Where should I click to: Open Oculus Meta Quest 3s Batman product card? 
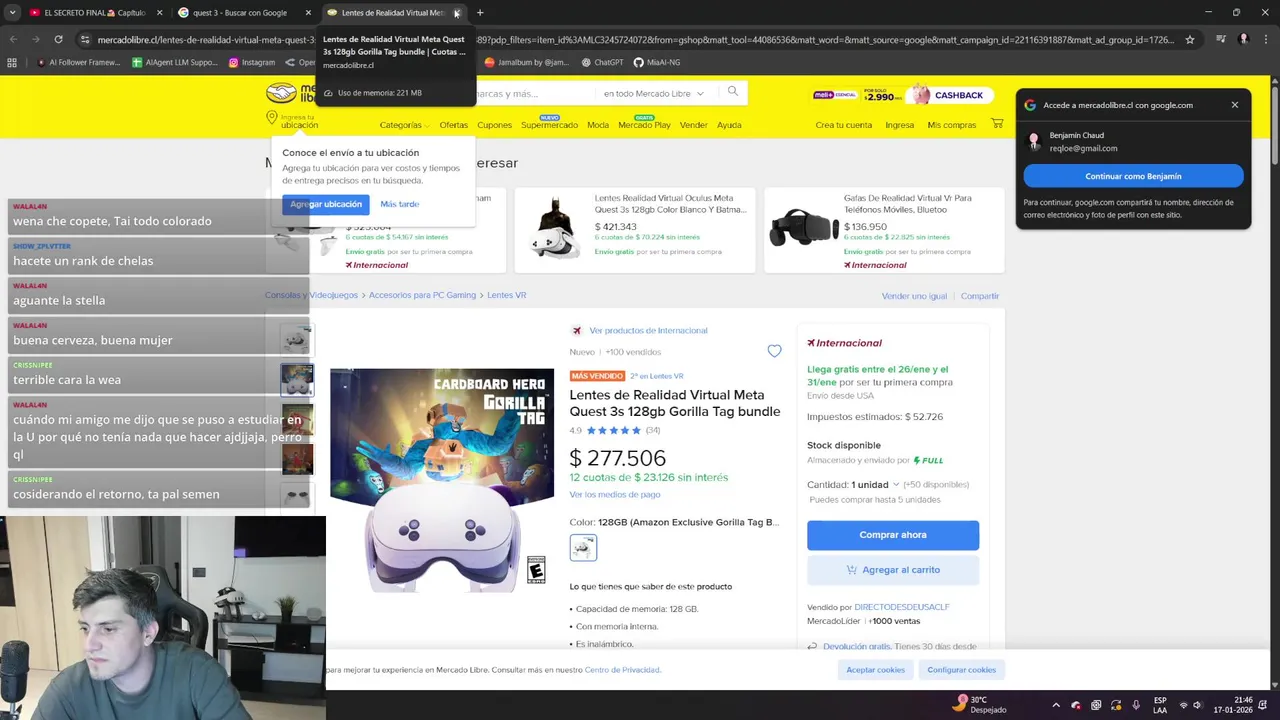click(x=635, y=230)
